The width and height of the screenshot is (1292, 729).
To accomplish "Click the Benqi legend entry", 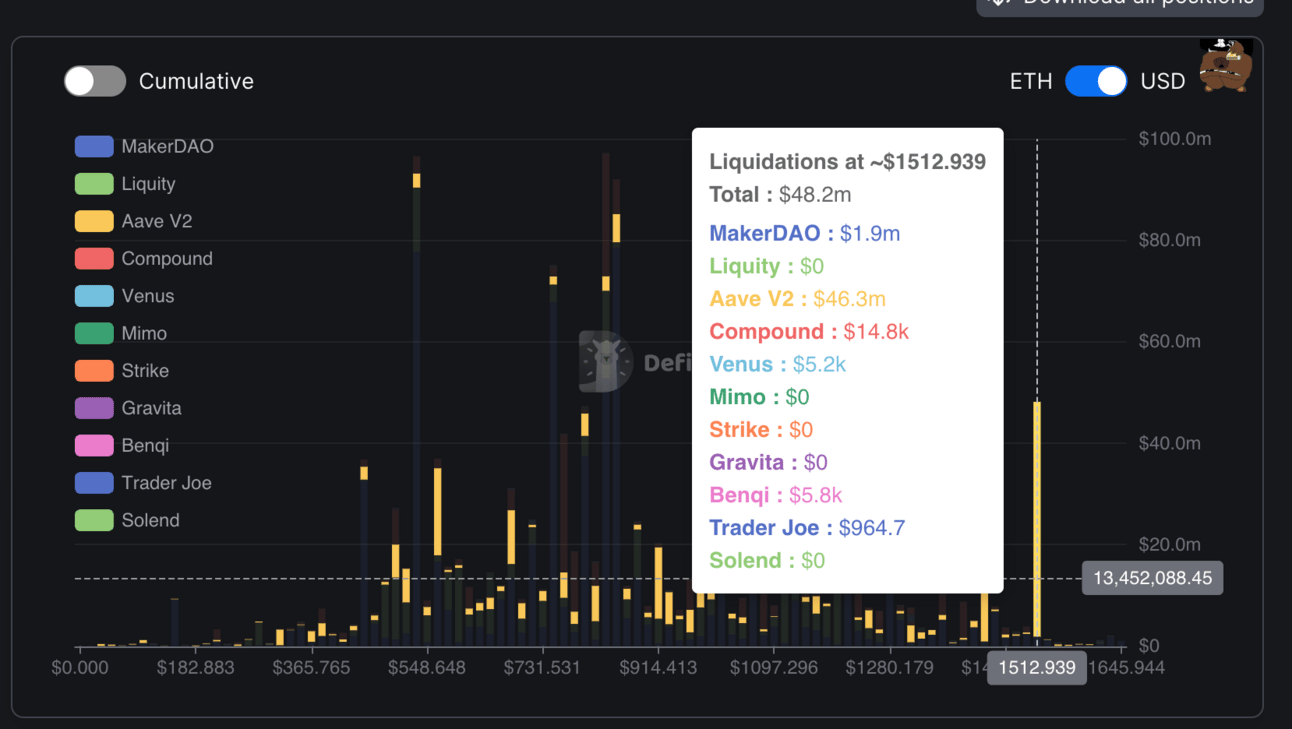I will [x=122, y=445].
